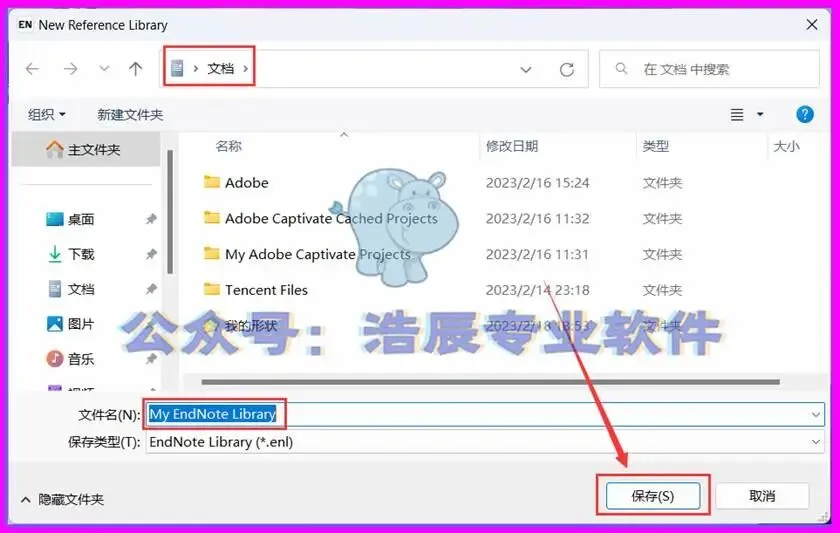The width and height of the screenshot is (840, 533).
Task: Open view options dropdown arrow
Action: click(x=760, y=114)
